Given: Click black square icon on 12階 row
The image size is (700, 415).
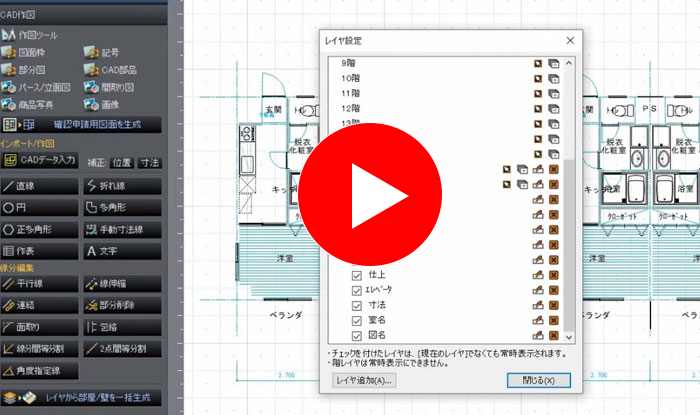Looking at the screenshot, I should [538, 109].
